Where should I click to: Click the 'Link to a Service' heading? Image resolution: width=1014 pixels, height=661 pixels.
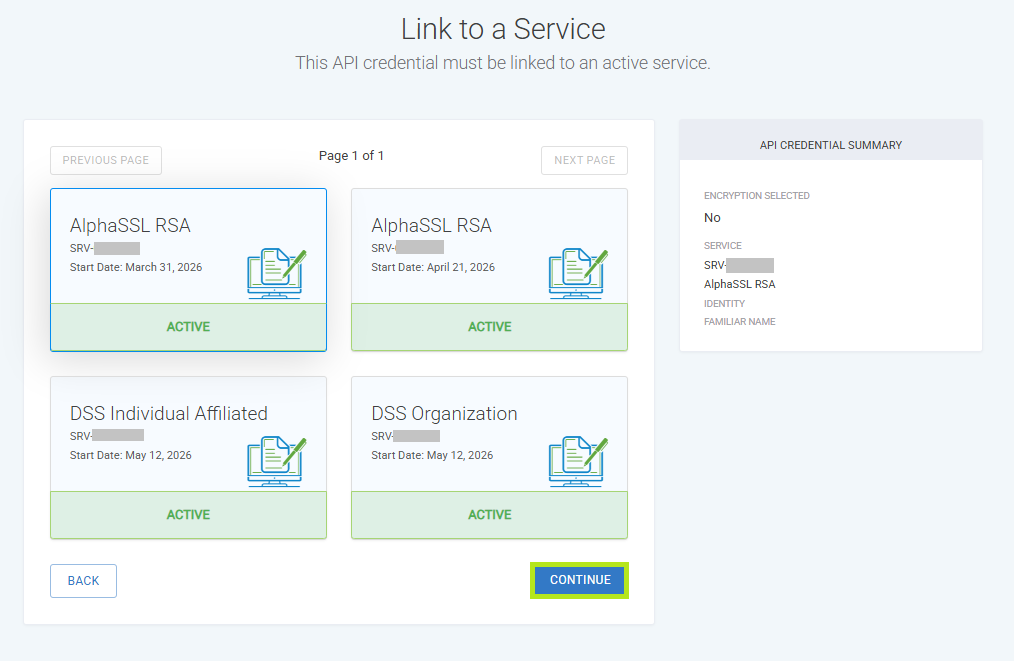point(503,29)
